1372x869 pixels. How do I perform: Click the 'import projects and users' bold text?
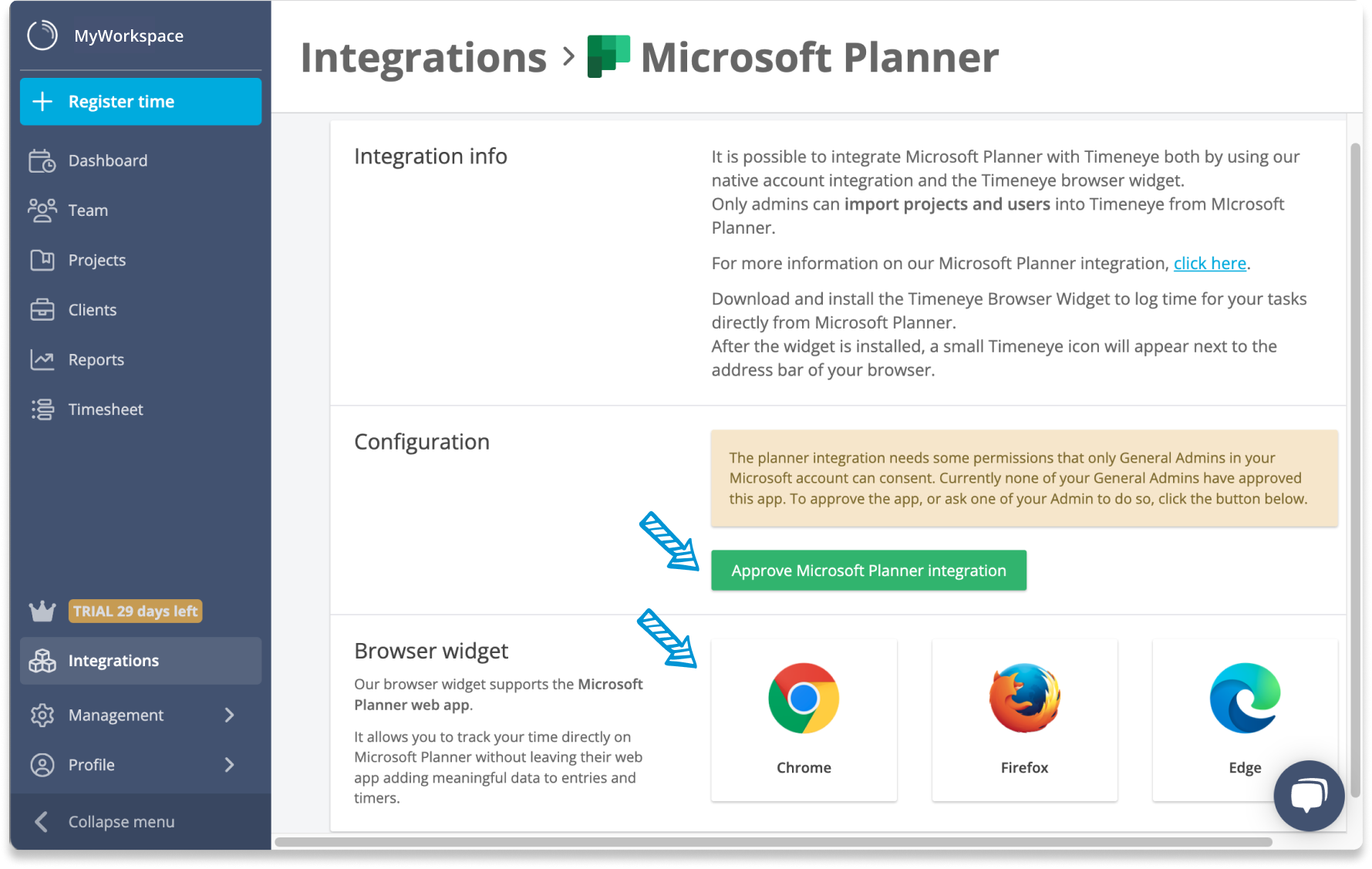coord(947,204)
